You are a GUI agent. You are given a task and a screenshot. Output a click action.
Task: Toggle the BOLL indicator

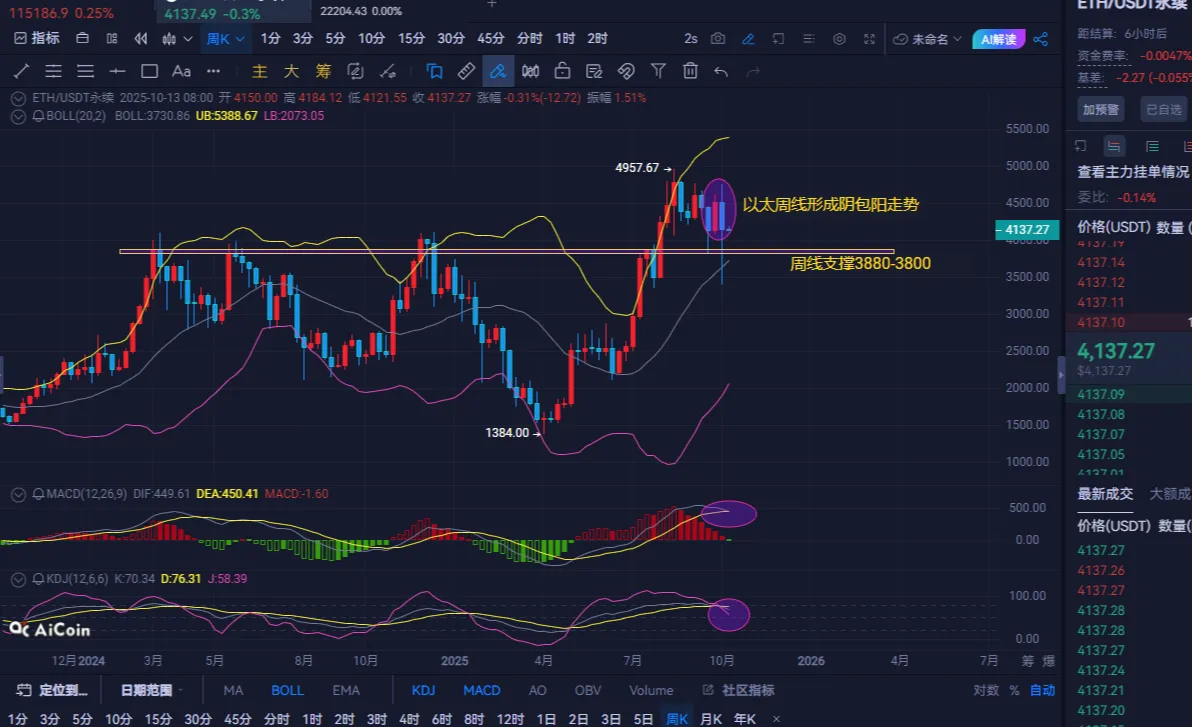tap(288, 690)
